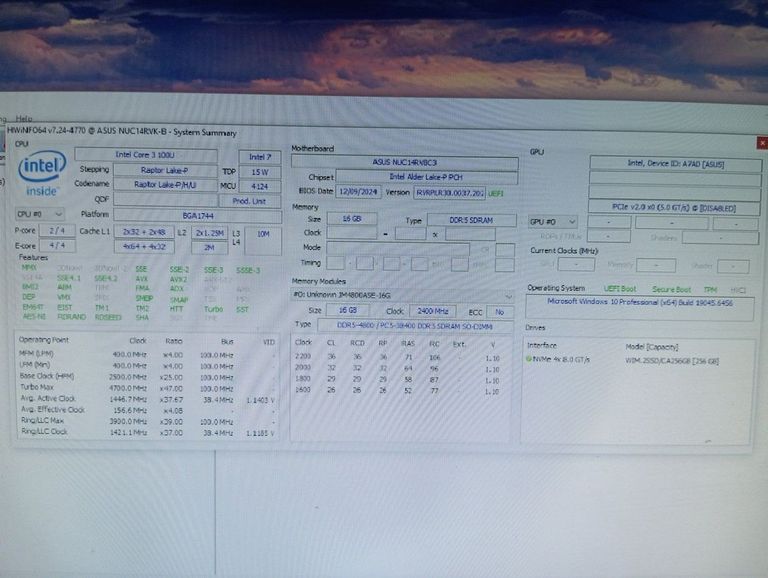This screenshot has width=768, height=578.
Task: Click the Intel Alder Lake-P PCH chipset field
Action: (424, 177)
